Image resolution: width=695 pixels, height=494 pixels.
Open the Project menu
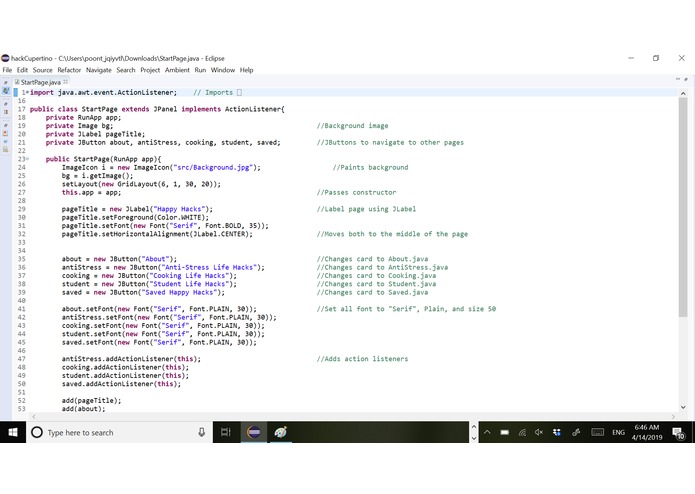click(x=150, y=70)
